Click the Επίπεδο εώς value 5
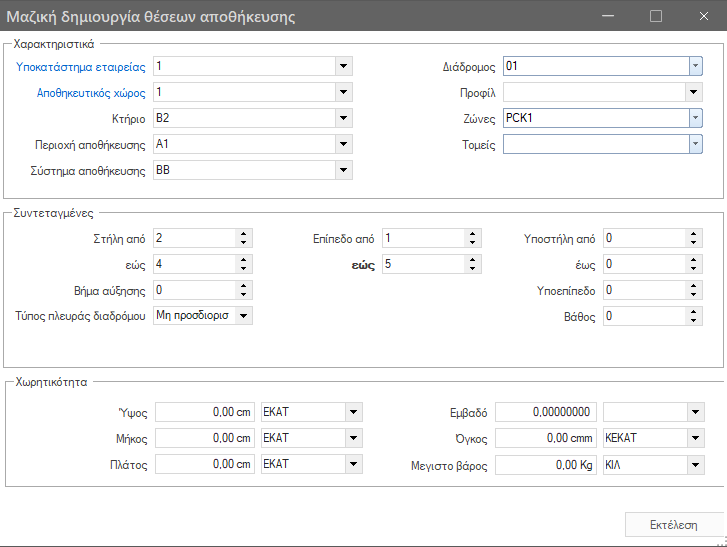 coord(423,264)
